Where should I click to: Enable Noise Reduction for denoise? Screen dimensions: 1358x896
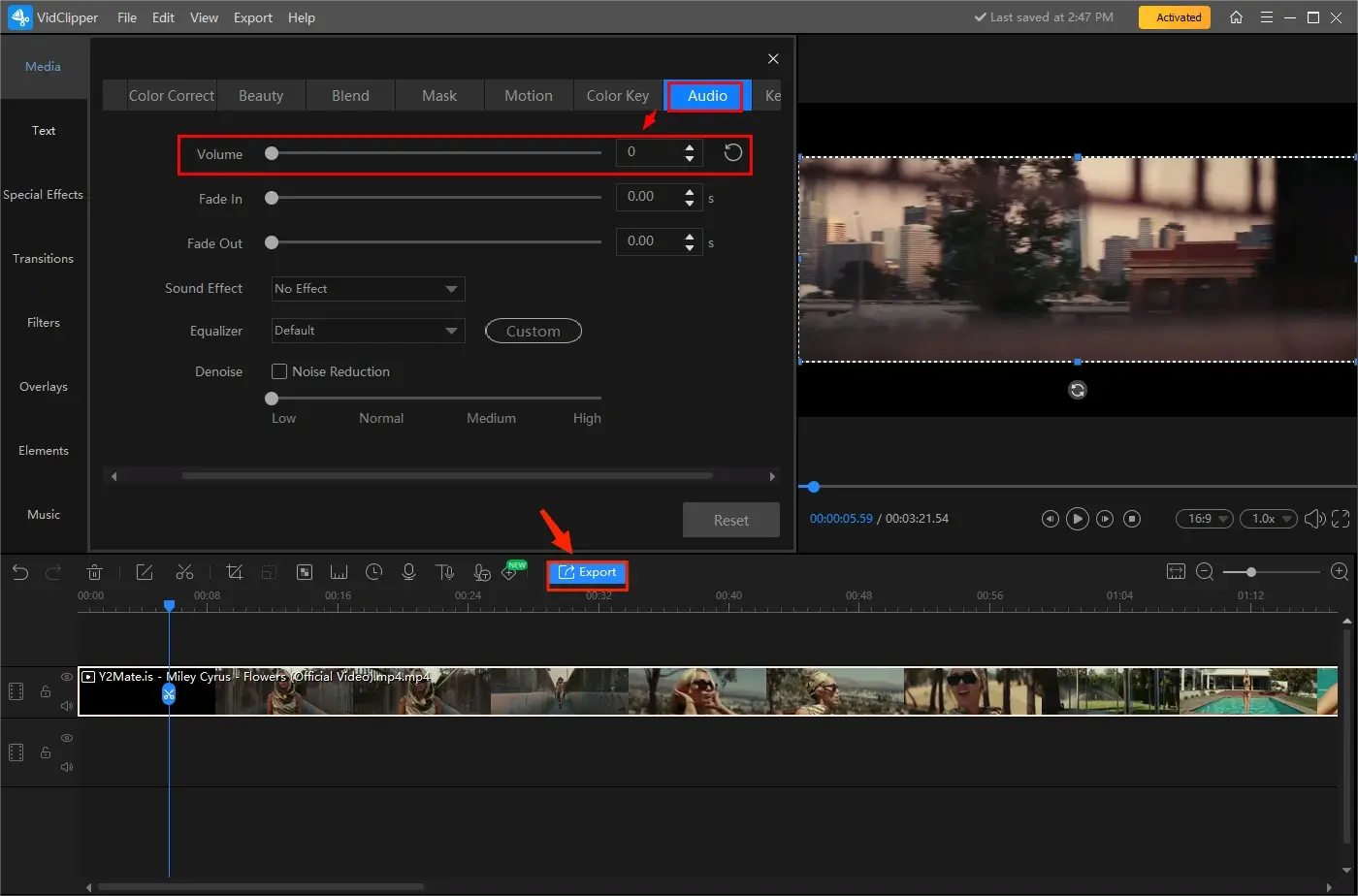click(x=279, y=371)
